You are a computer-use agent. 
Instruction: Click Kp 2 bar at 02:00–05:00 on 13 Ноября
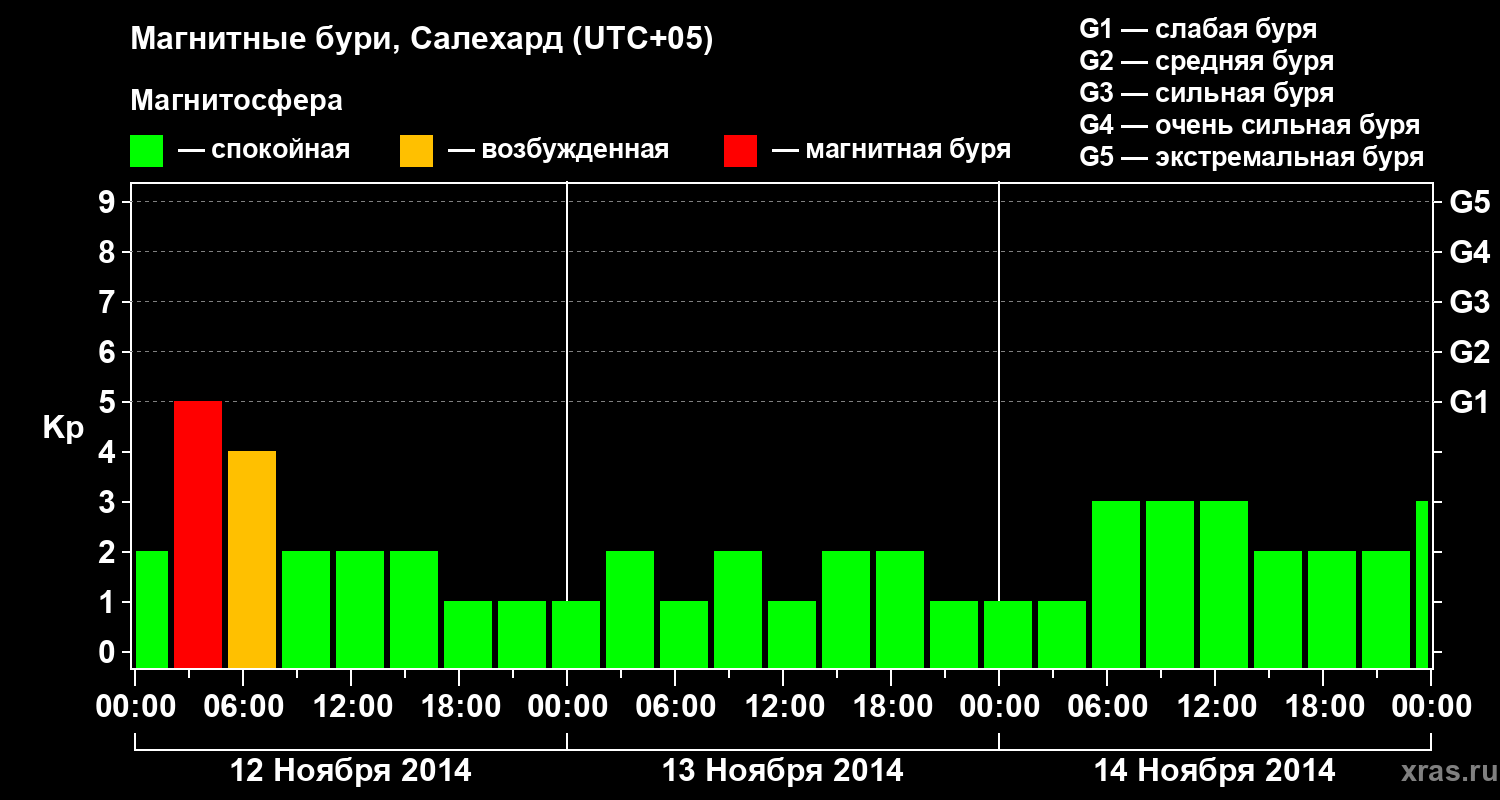[x=630, y=610]
